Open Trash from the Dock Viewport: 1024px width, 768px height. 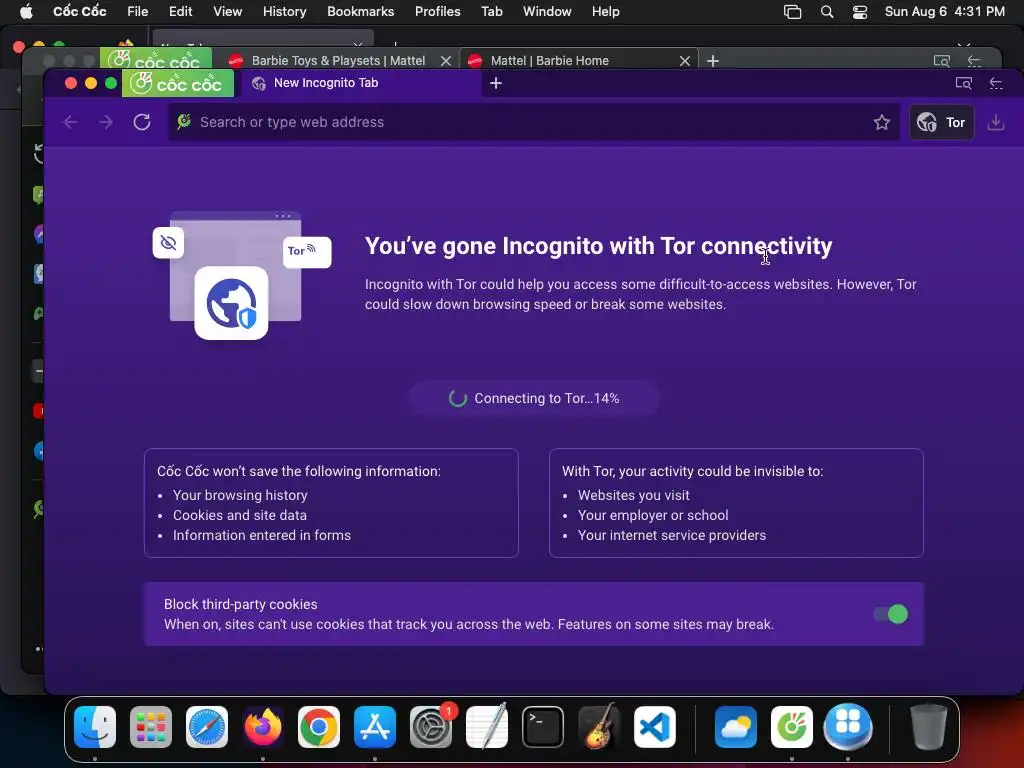pos(928,727)
